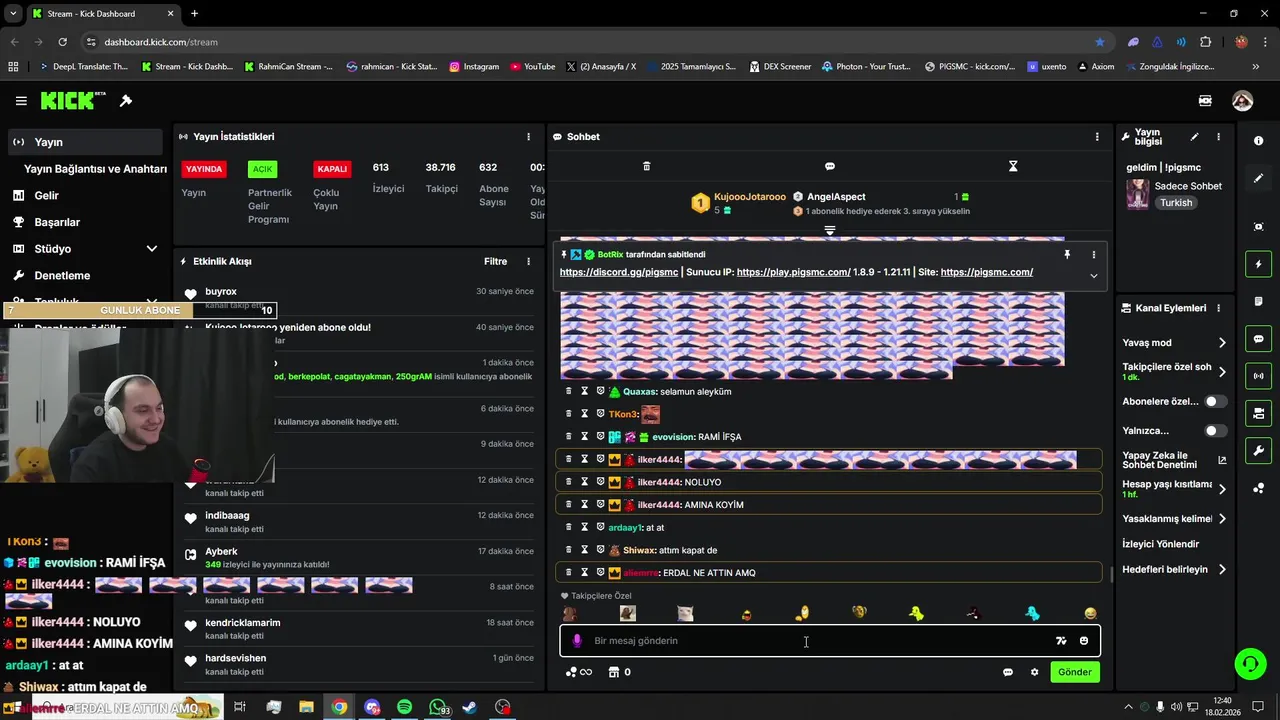
Task: Open the play.pigsmc.com link
Action: tap(793, 272)
